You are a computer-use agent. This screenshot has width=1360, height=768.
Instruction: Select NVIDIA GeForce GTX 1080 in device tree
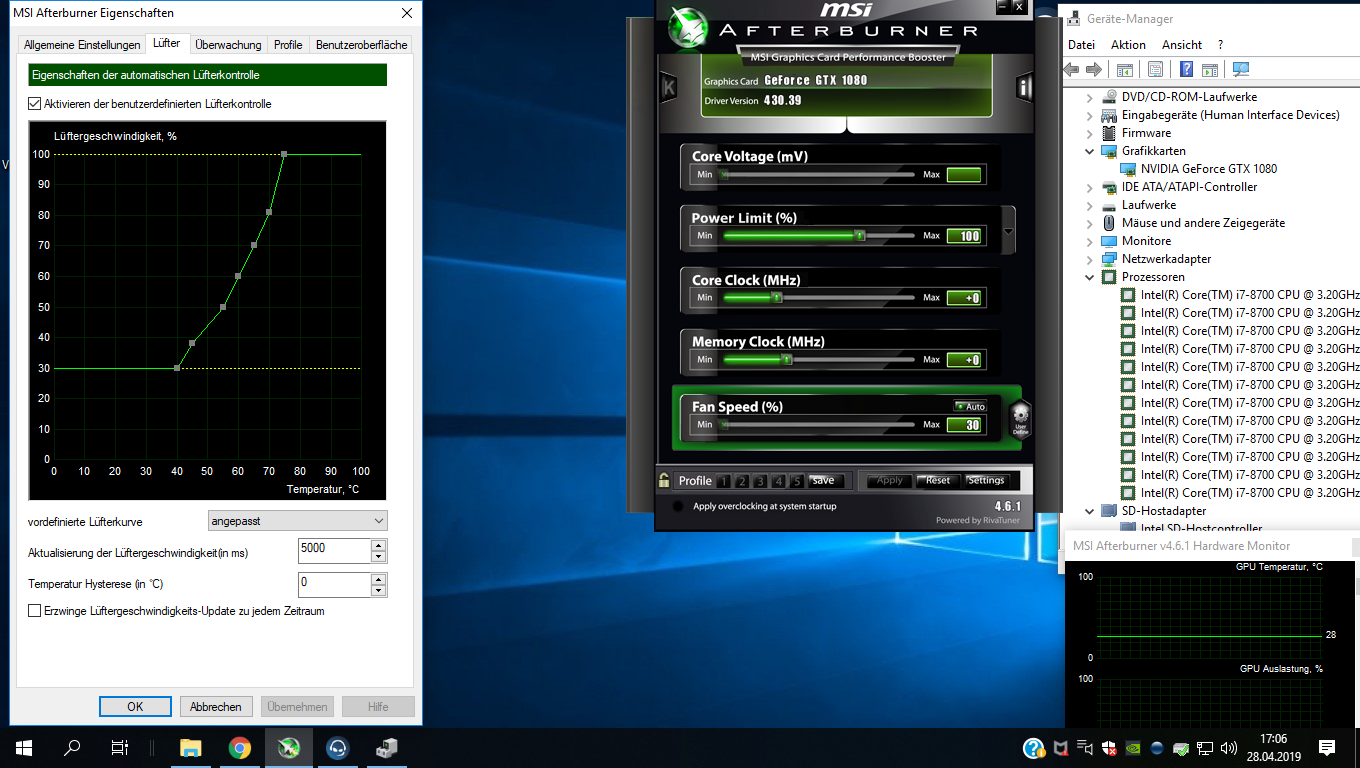tap(1208, 169)
